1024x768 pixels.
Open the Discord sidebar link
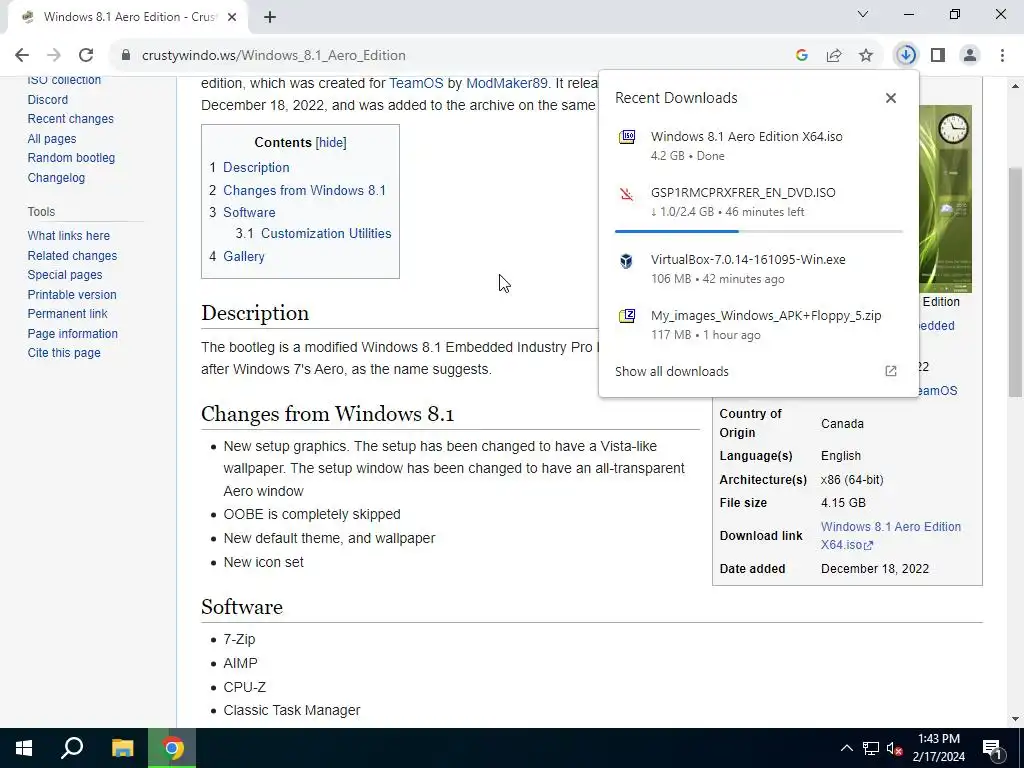[x=48, y=100]
